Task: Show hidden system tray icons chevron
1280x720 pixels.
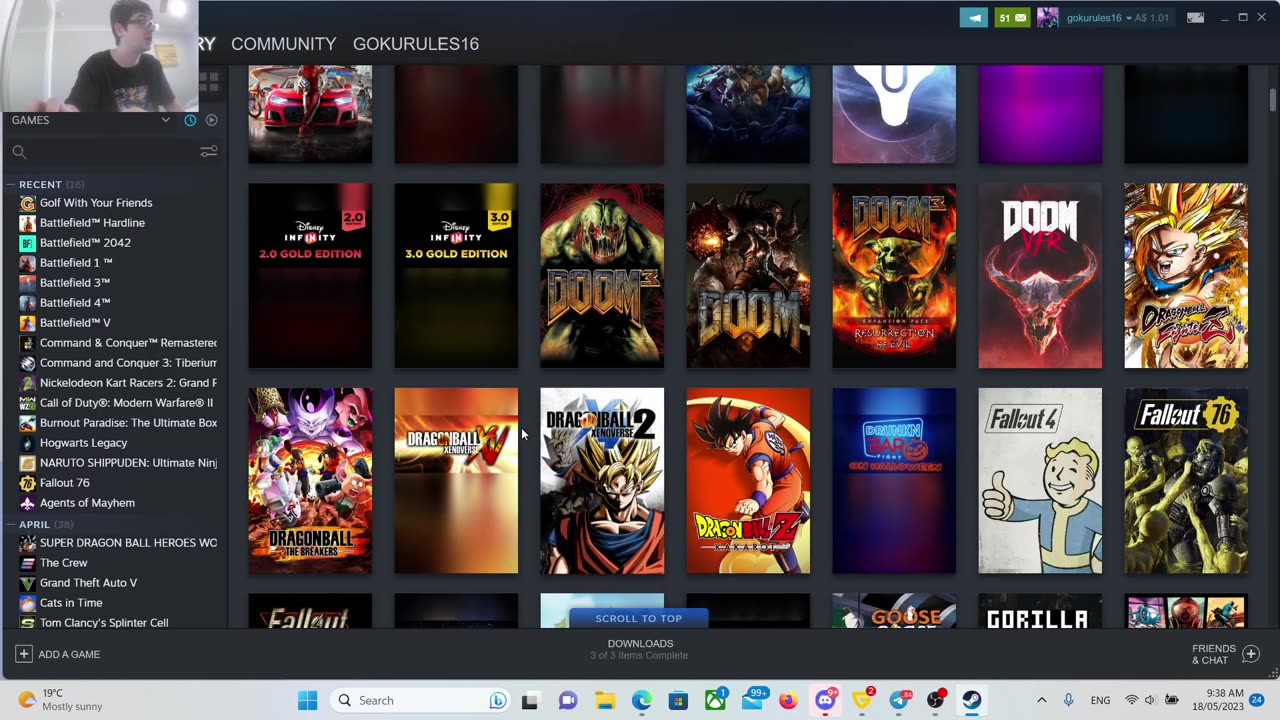Action: [x=1041, y=700]
